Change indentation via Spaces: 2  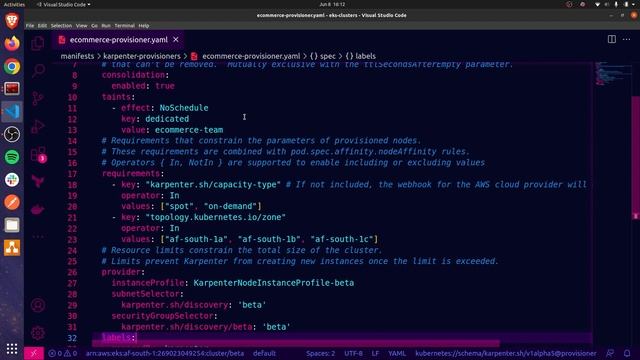320,353
